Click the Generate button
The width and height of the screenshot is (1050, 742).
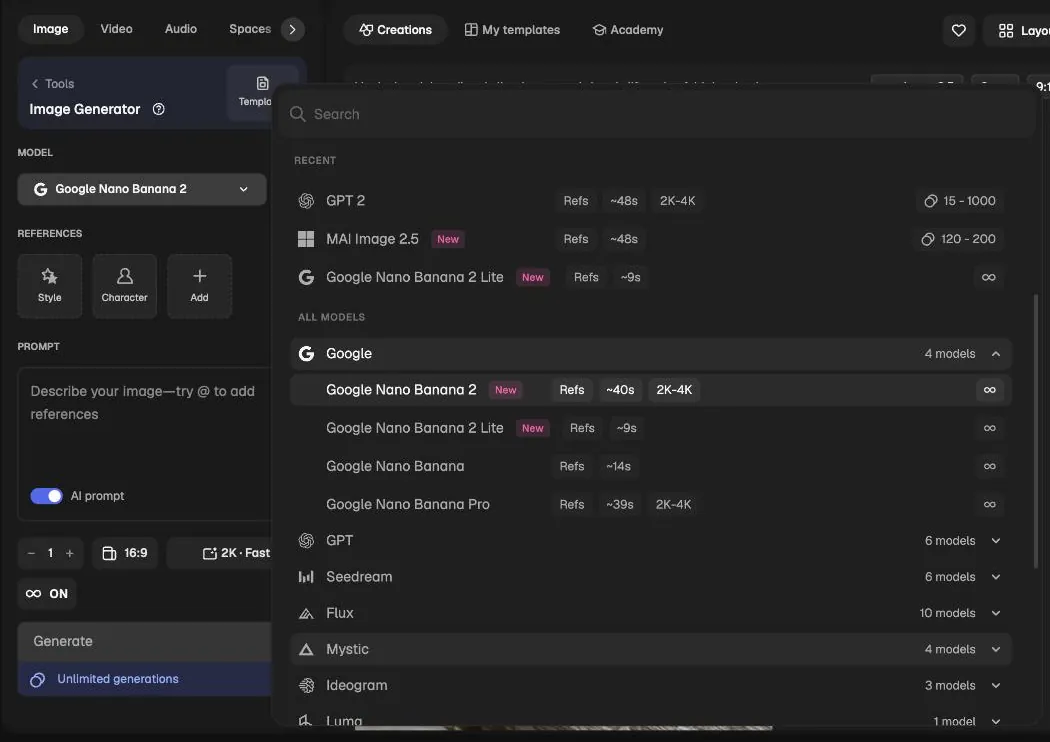(x=145, y=642)
